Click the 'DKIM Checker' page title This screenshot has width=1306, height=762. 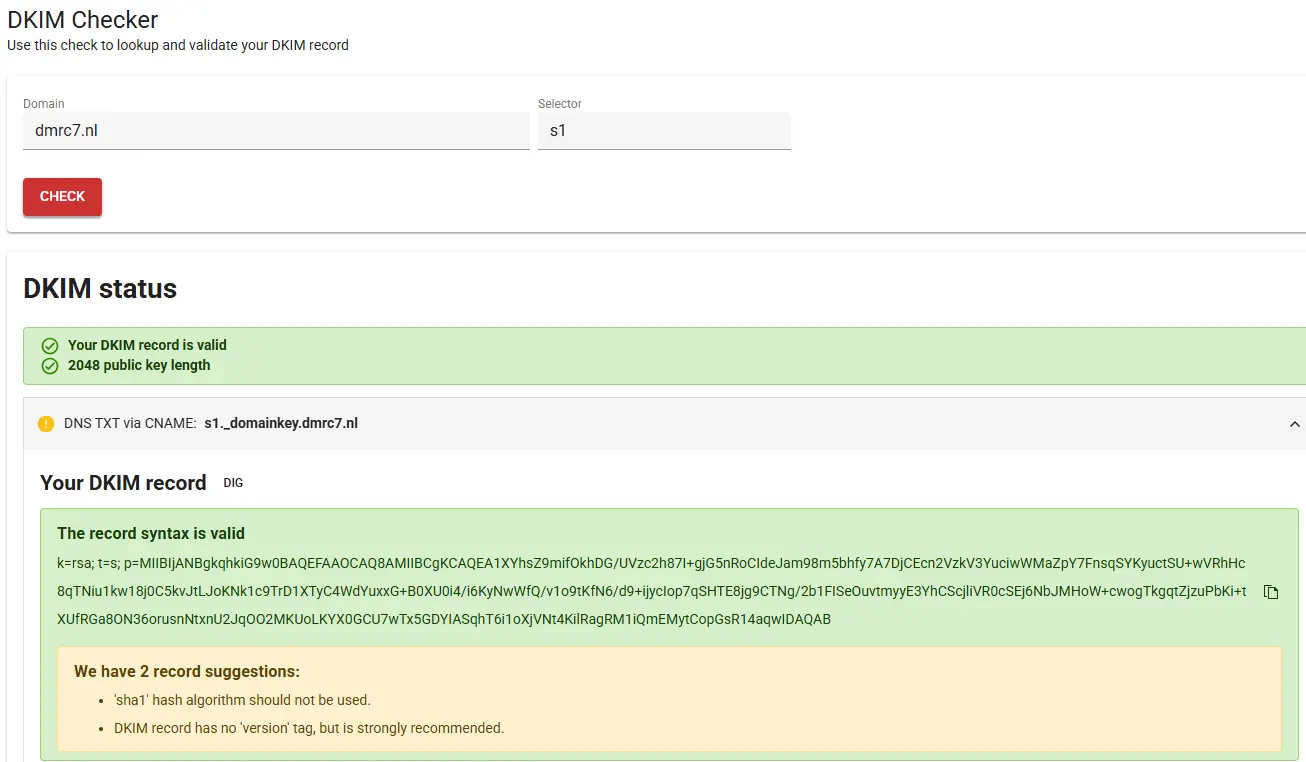tap(83, 19)
